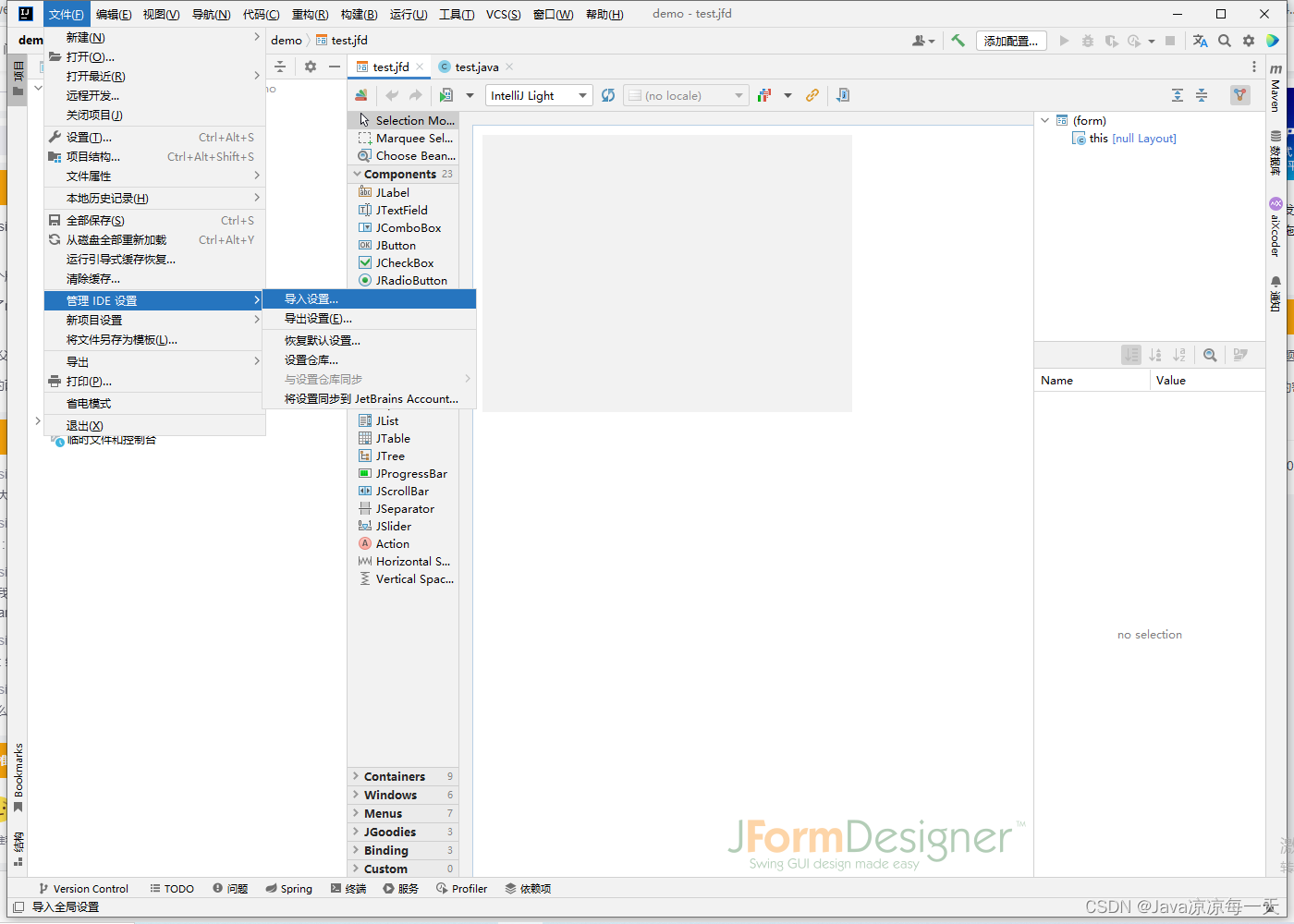Image resolution: width=1294 pixels, height=924 pixels.
Task: Expand the Menus palette category
Action: [404, 813]
